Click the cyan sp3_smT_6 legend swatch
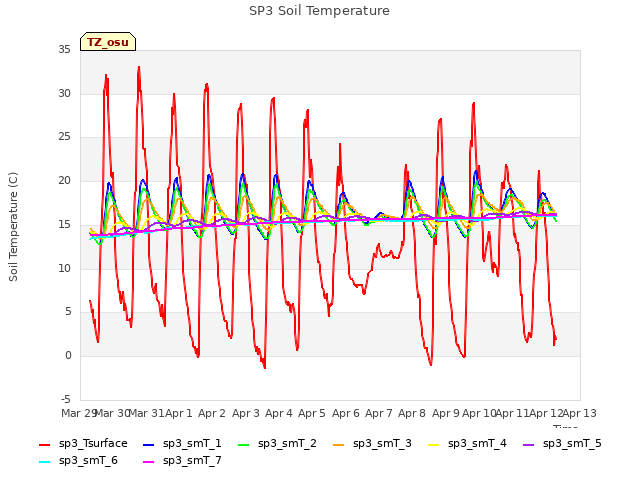 coord(44,462)
